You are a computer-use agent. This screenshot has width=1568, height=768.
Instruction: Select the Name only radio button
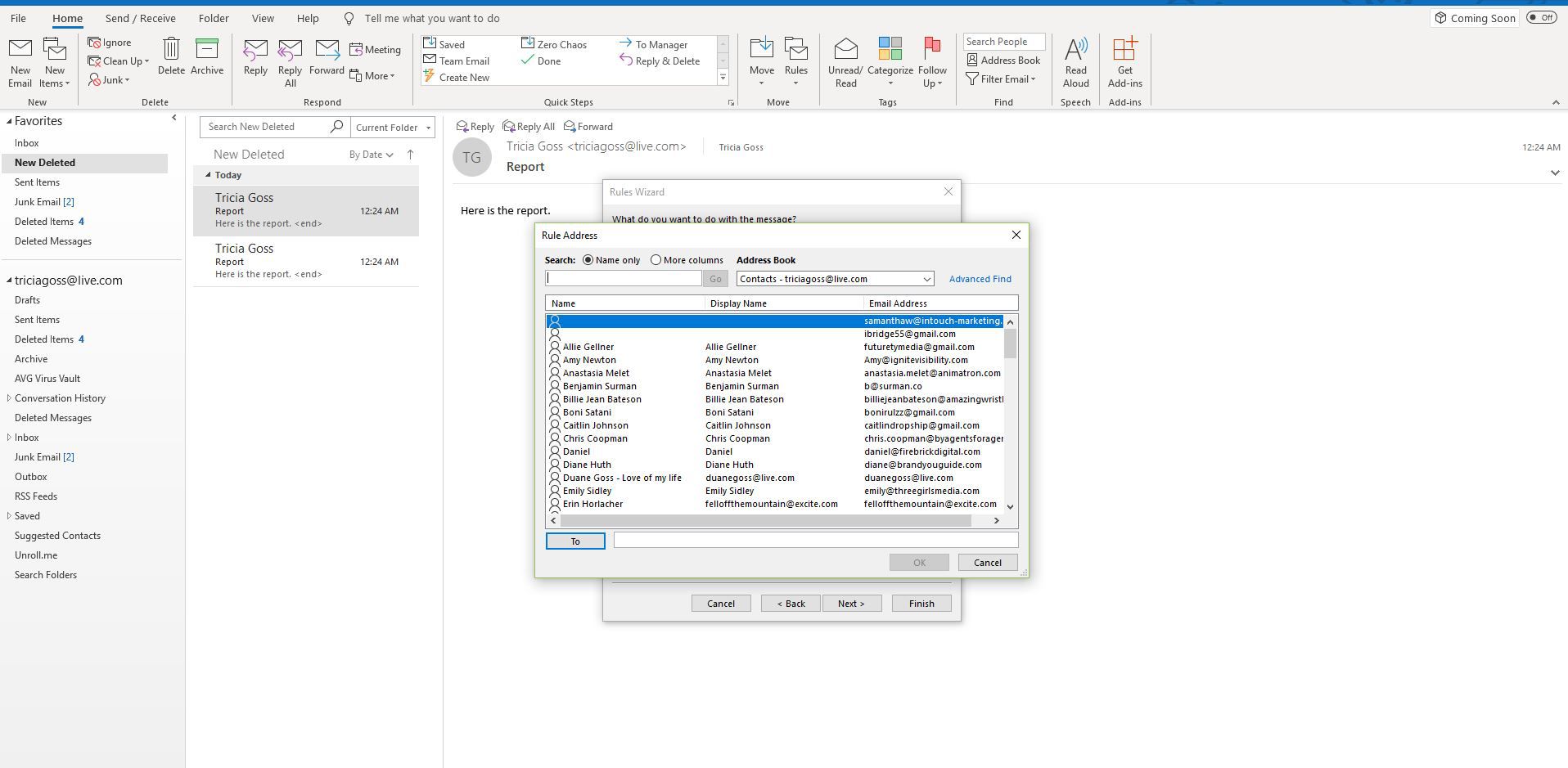588,260
